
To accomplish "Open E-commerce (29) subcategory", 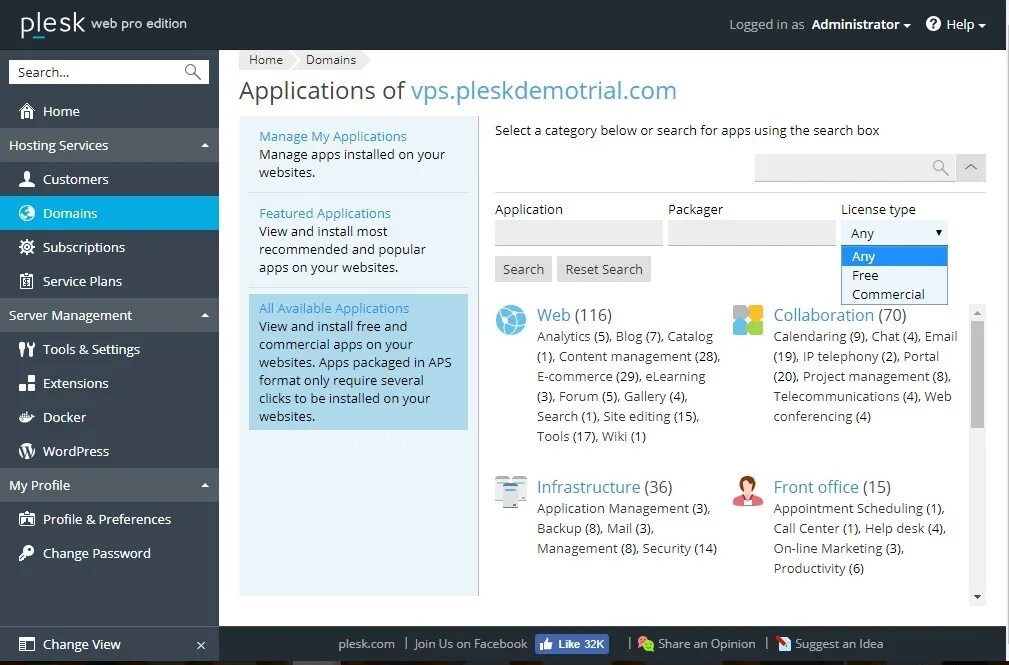I will pos(588,377).
